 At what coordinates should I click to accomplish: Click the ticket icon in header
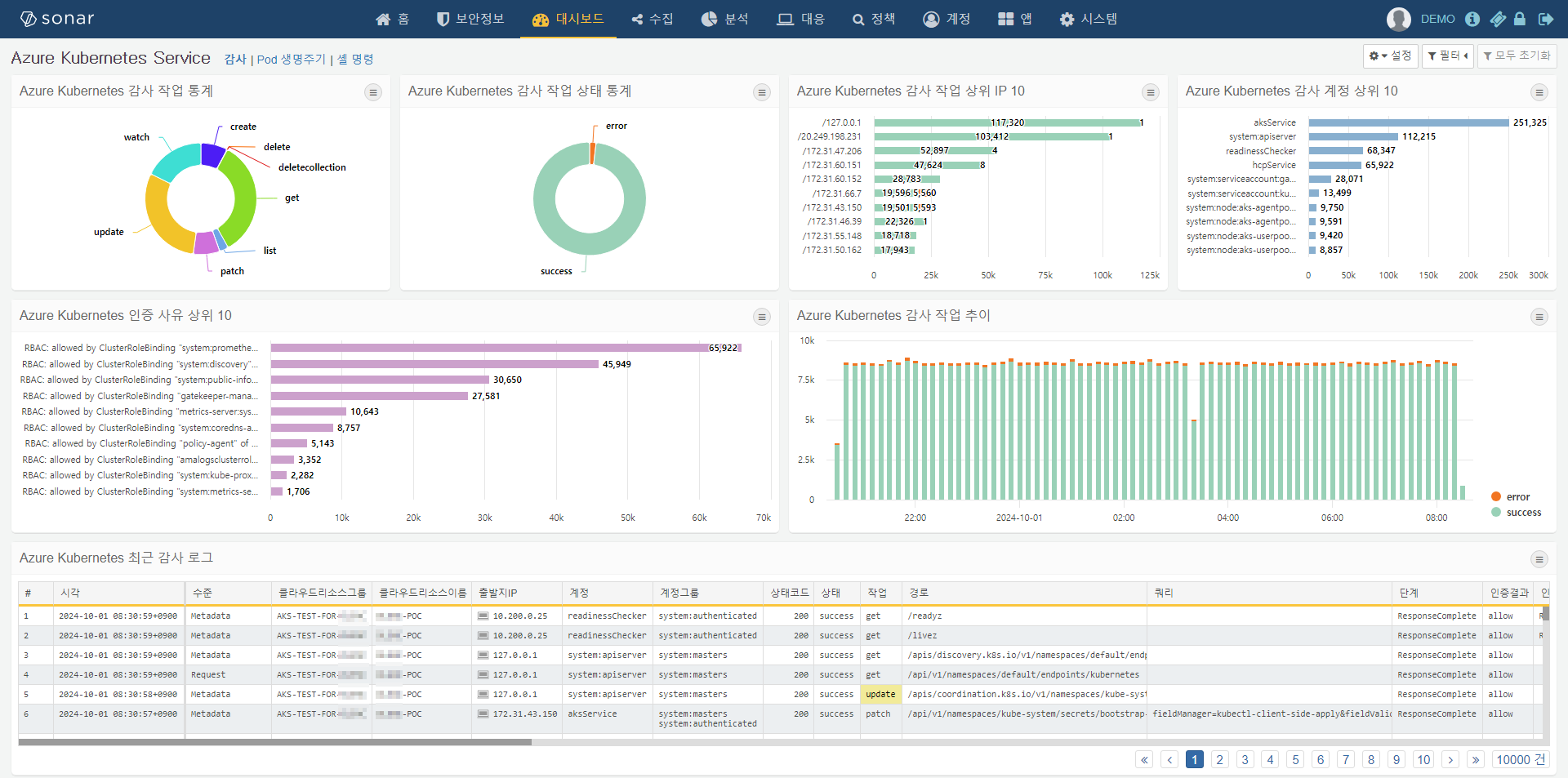click(1498, 19)
